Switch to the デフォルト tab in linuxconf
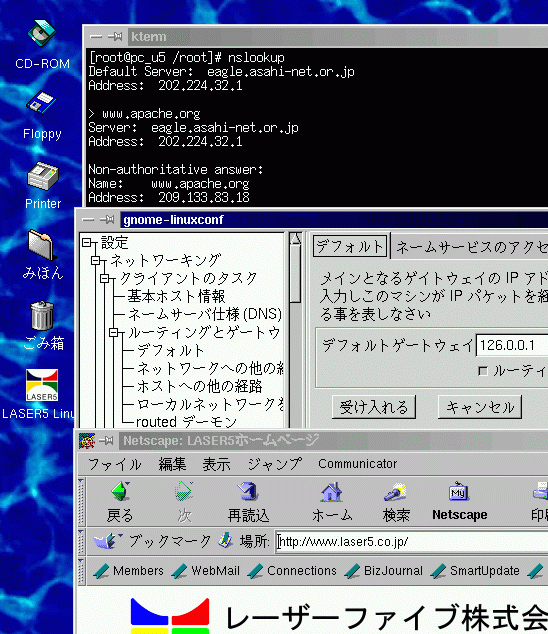 [x=350, y=246]
